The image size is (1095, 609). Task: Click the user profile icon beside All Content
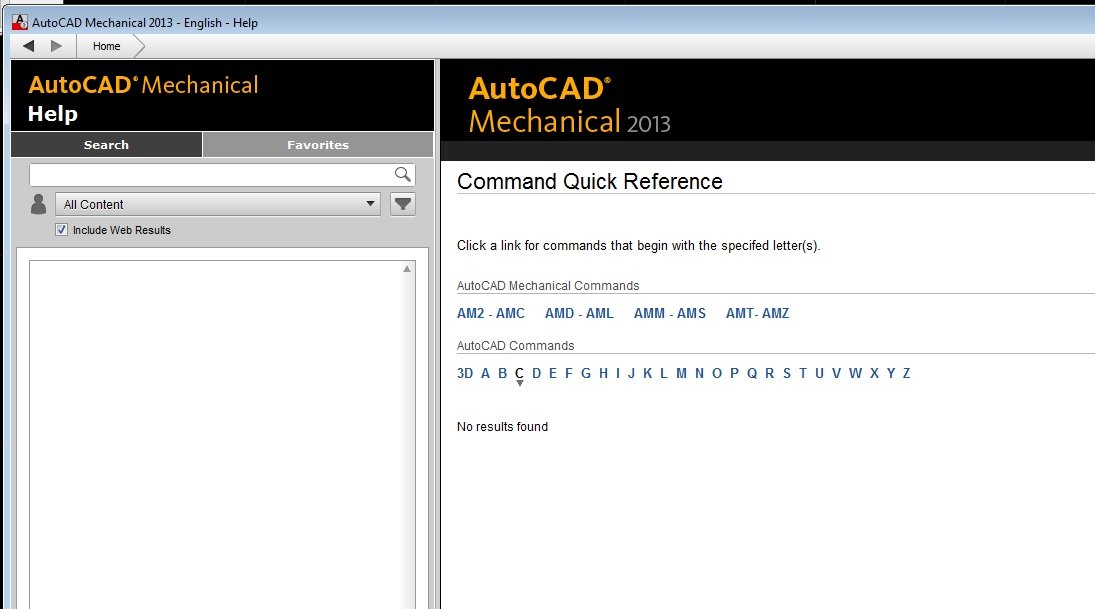click(x=38, y=204)
